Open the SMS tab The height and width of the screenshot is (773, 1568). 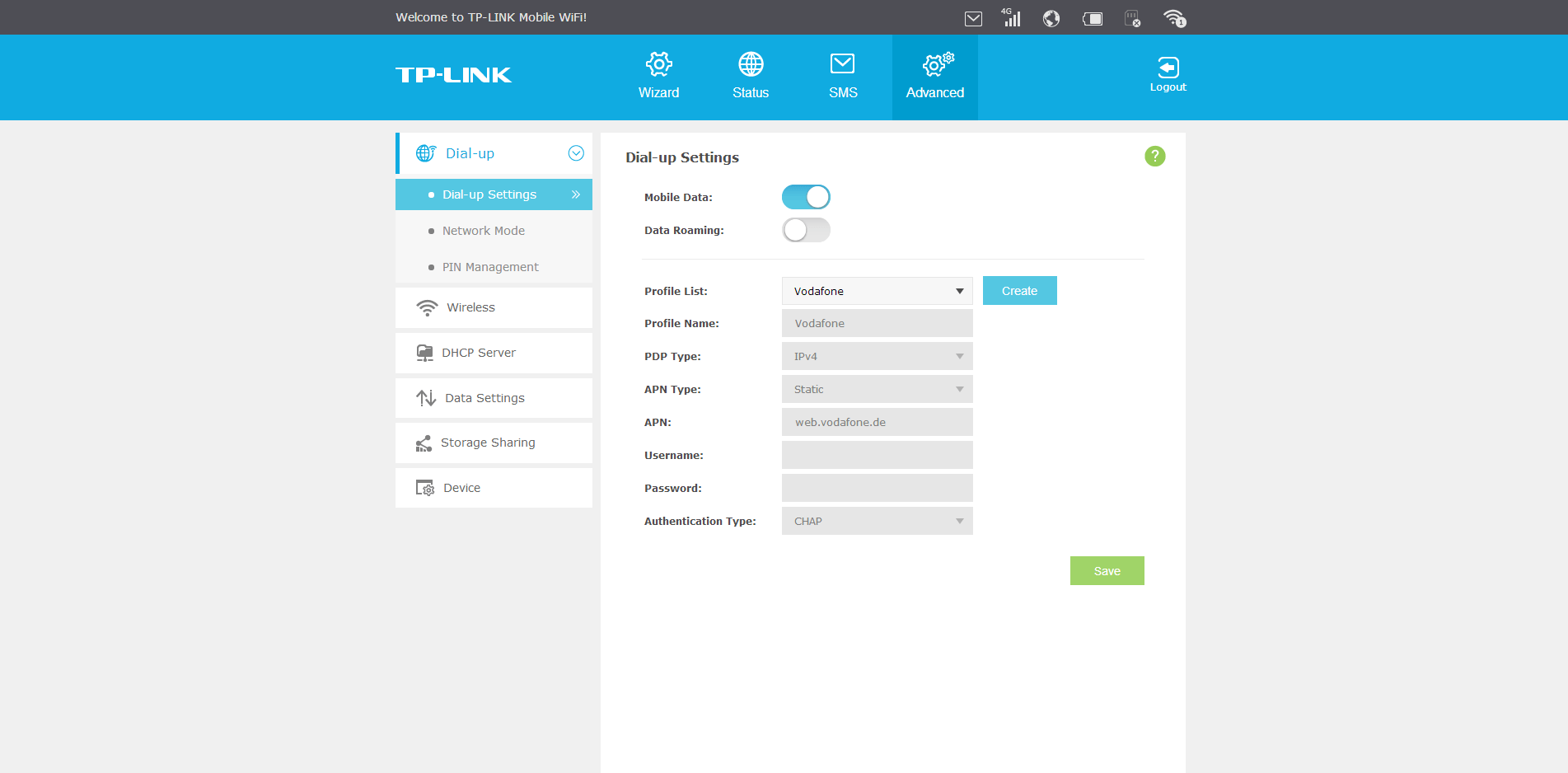[x=842, y=76]
